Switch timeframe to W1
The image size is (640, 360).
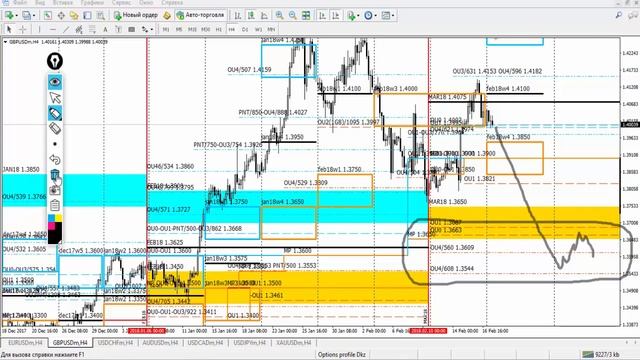point(258,29)
